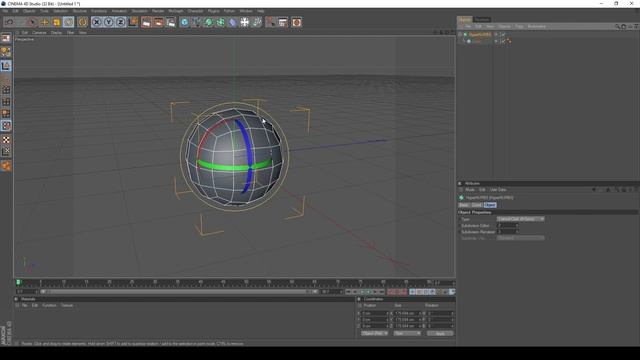This screenshot has height=360, width=640.
Task: Switch to the Coord tab in Attributes
Action: tap(477, 205)
